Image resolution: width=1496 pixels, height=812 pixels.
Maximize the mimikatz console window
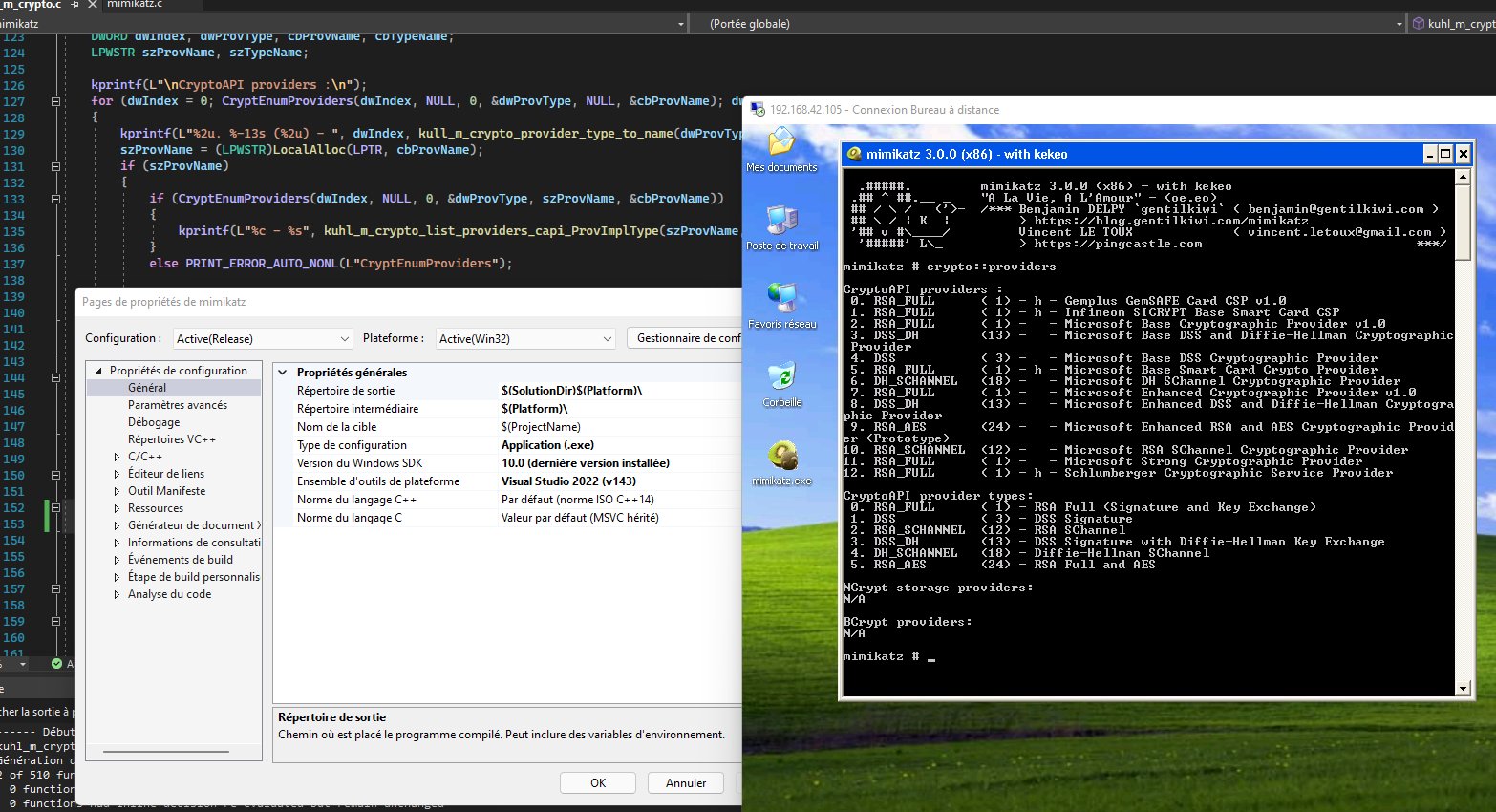(x=1446, y=154)
